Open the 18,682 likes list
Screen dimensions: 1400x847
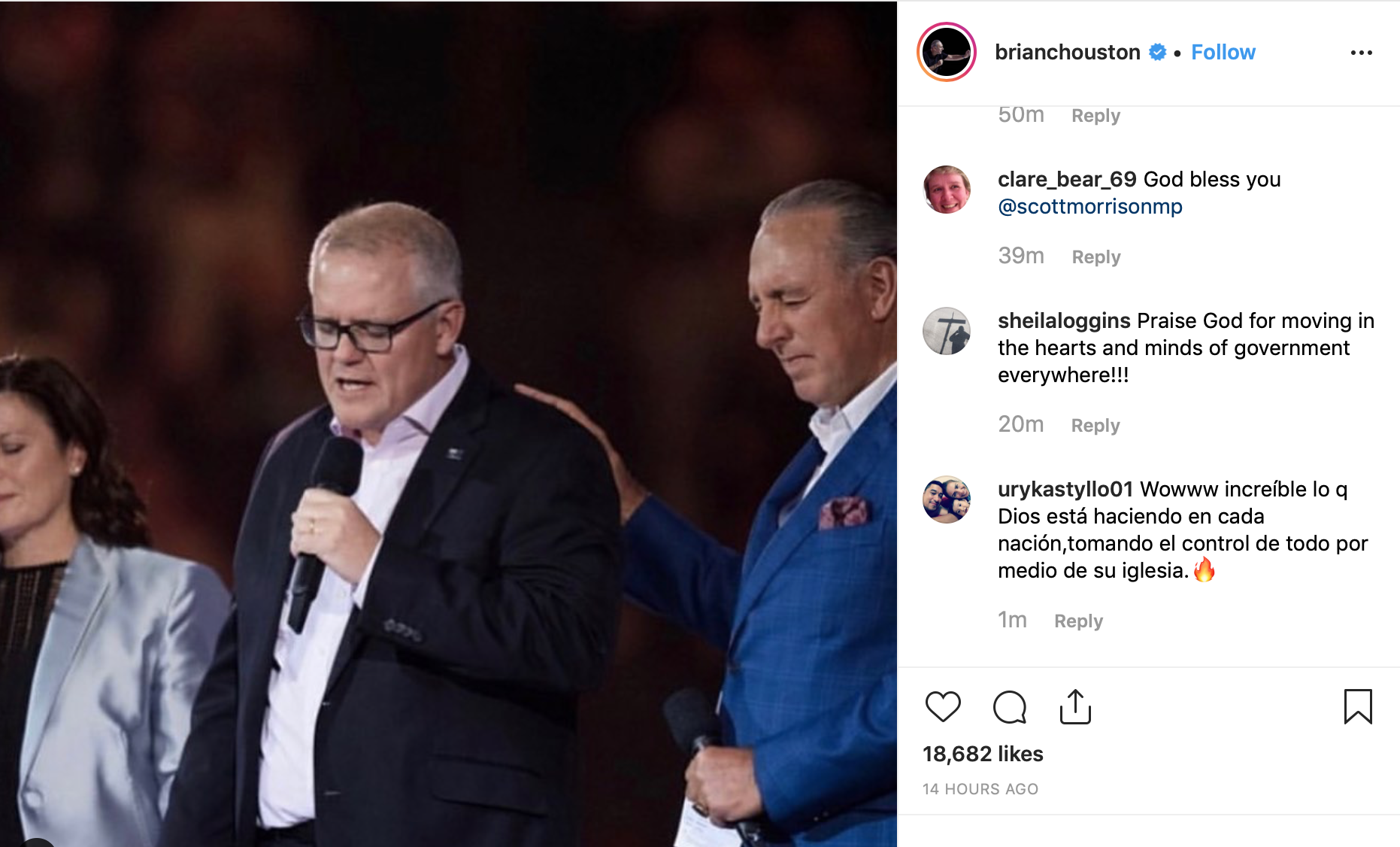point(983,754)
